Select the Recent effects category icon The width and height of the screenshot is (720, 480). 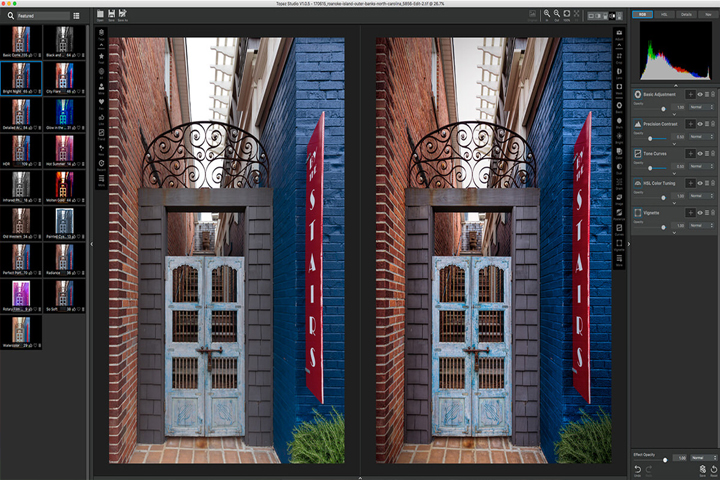(x=101, y=164)
